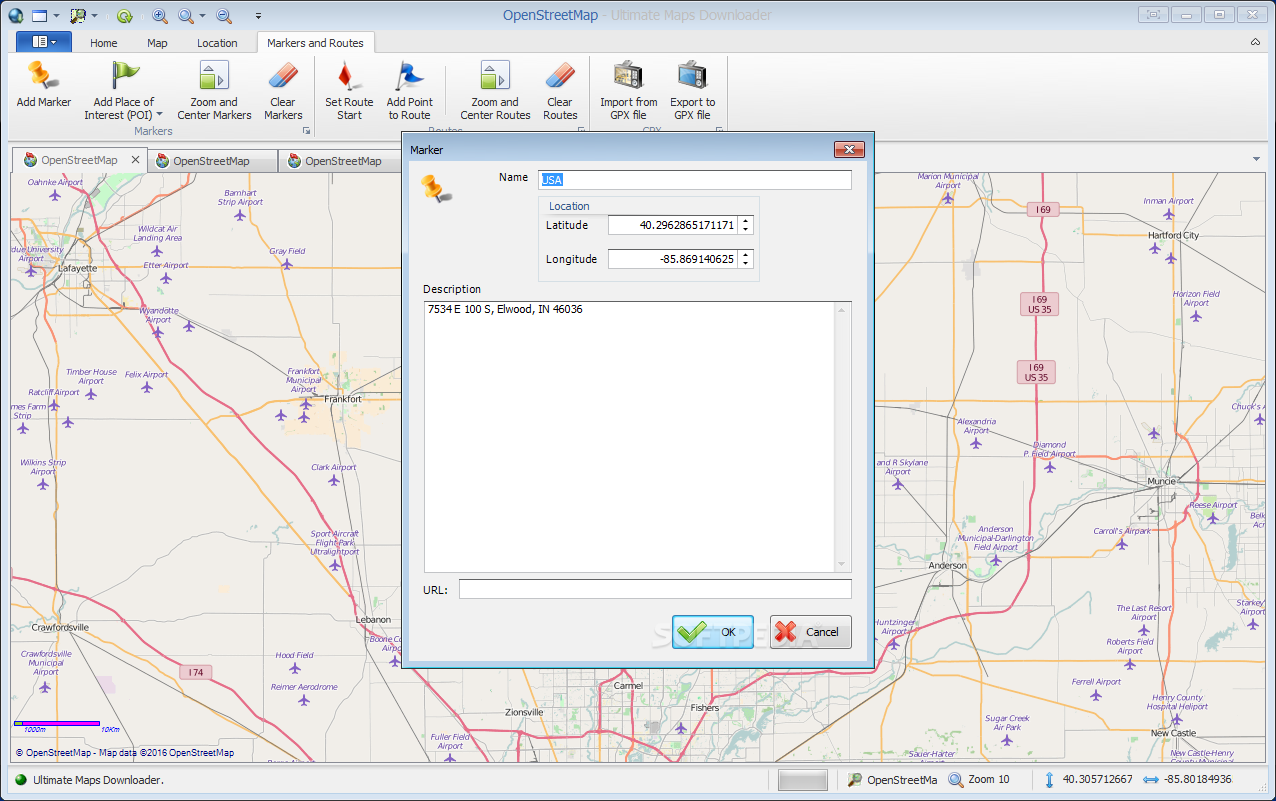Open Add Place of Interest (POI)
This screenshot has width=1276, height=801.
pyautogui.click(x=124, y=90)
